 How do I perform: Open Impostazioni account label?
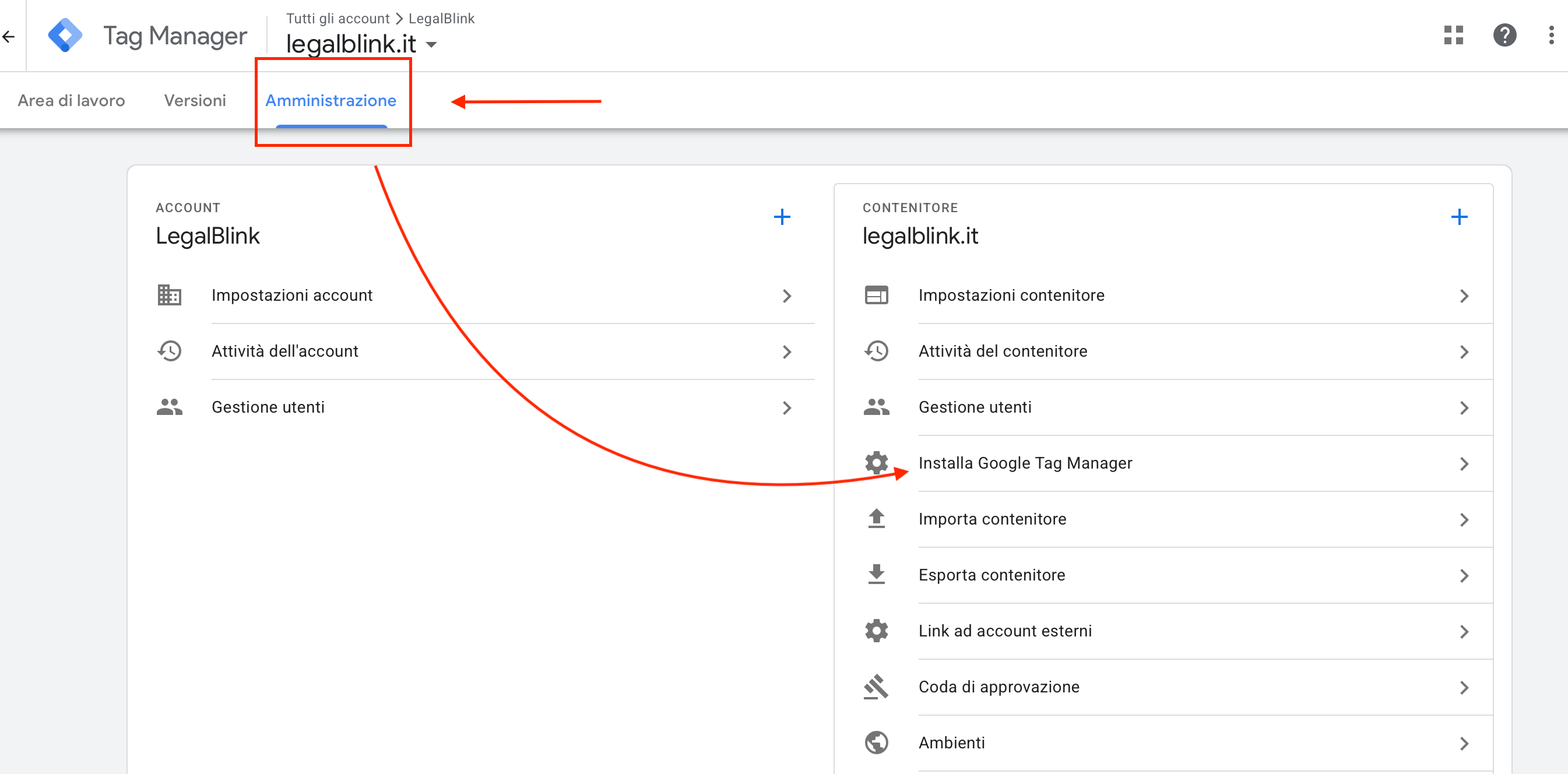[x=292, y=295]
